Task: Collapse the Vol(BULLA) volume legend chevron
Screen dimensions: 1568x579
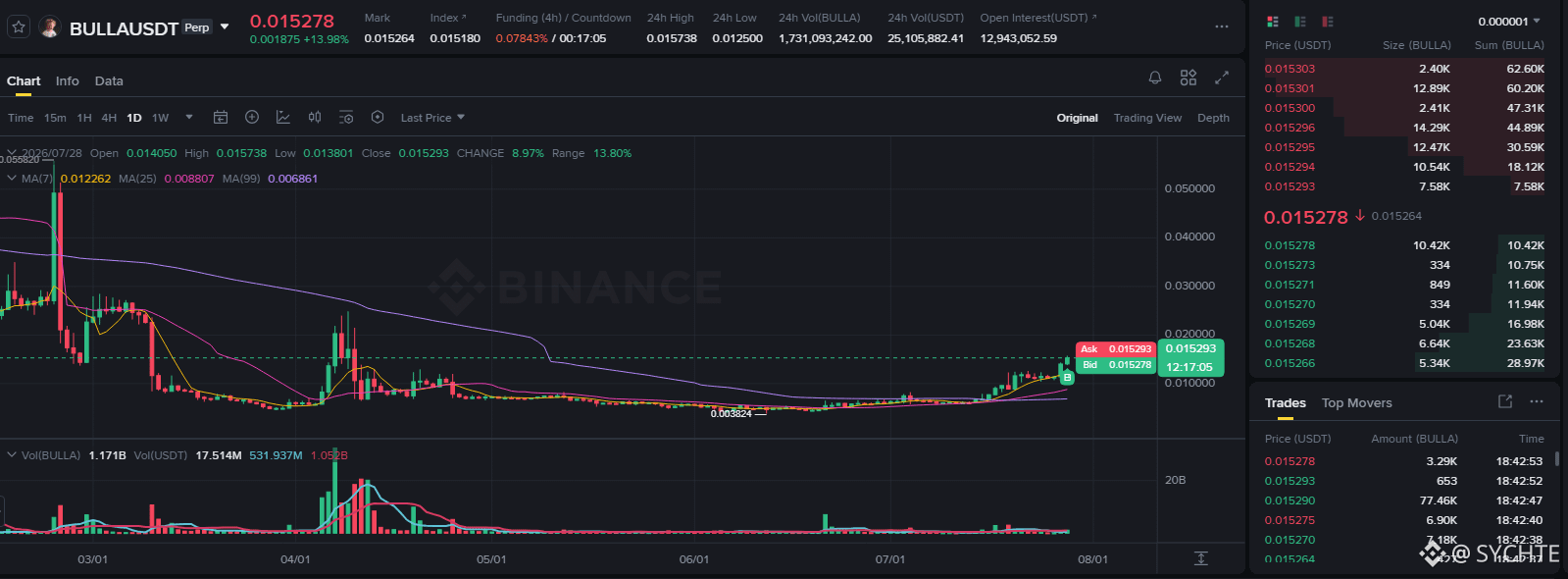Action: coord(12,455)
